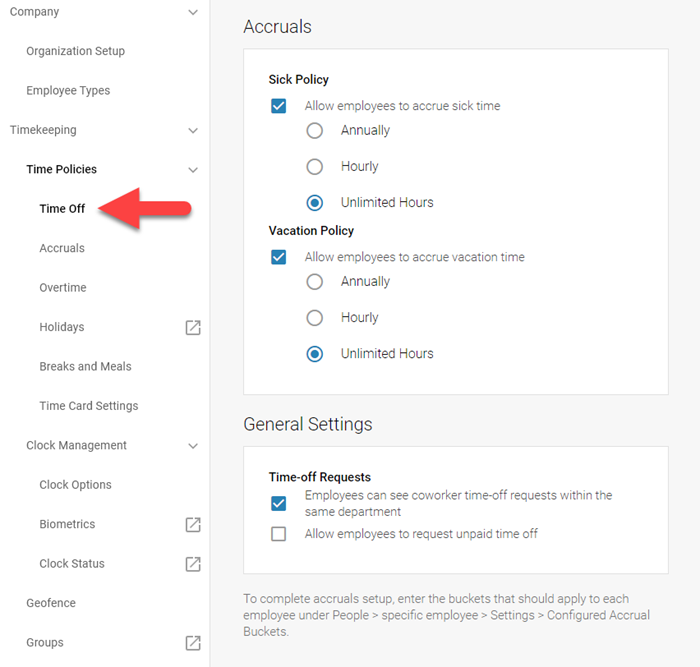
Task: Select Unlimited Hours under Sick Policy
Action: pyautogui.click(x=315, y=202)
